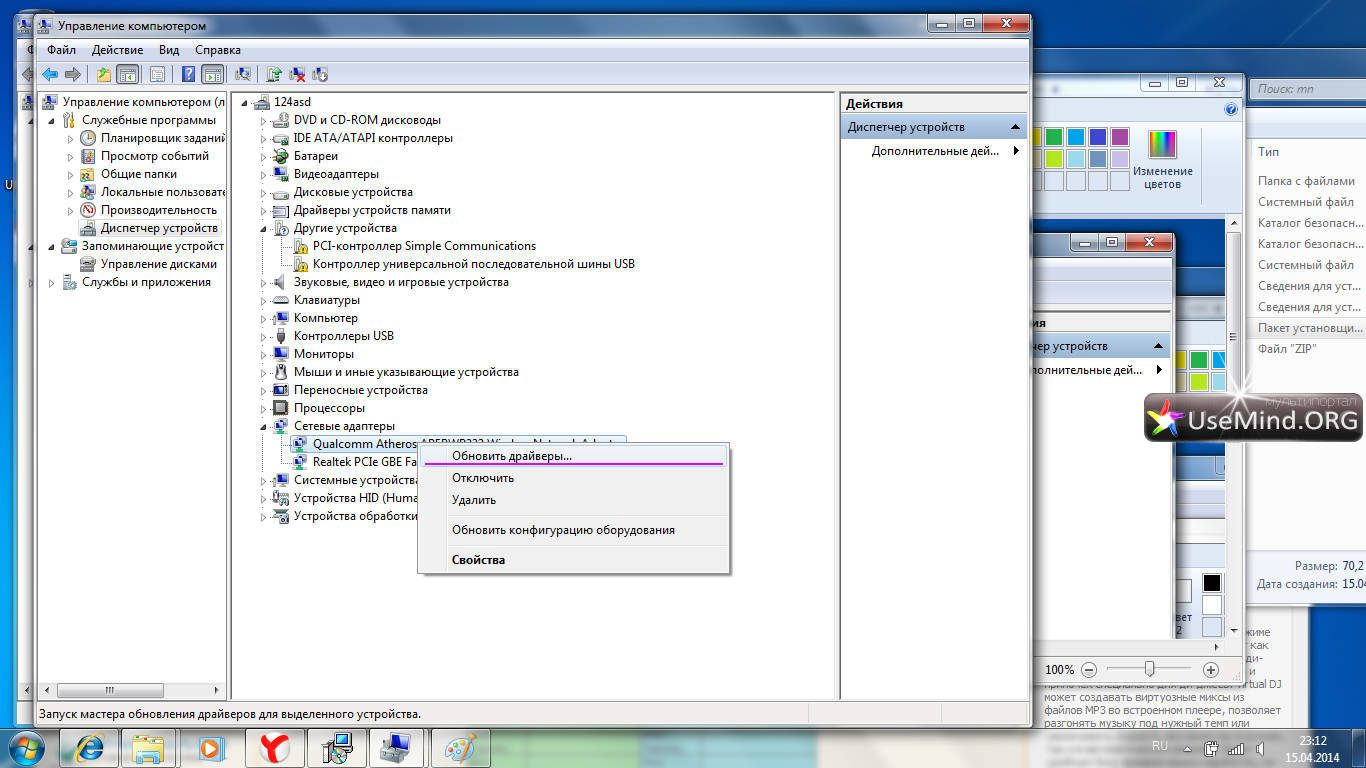The image size is (1366, 768).
Task: Expand the Процессоры node
Action: click(x=265, y=408)
